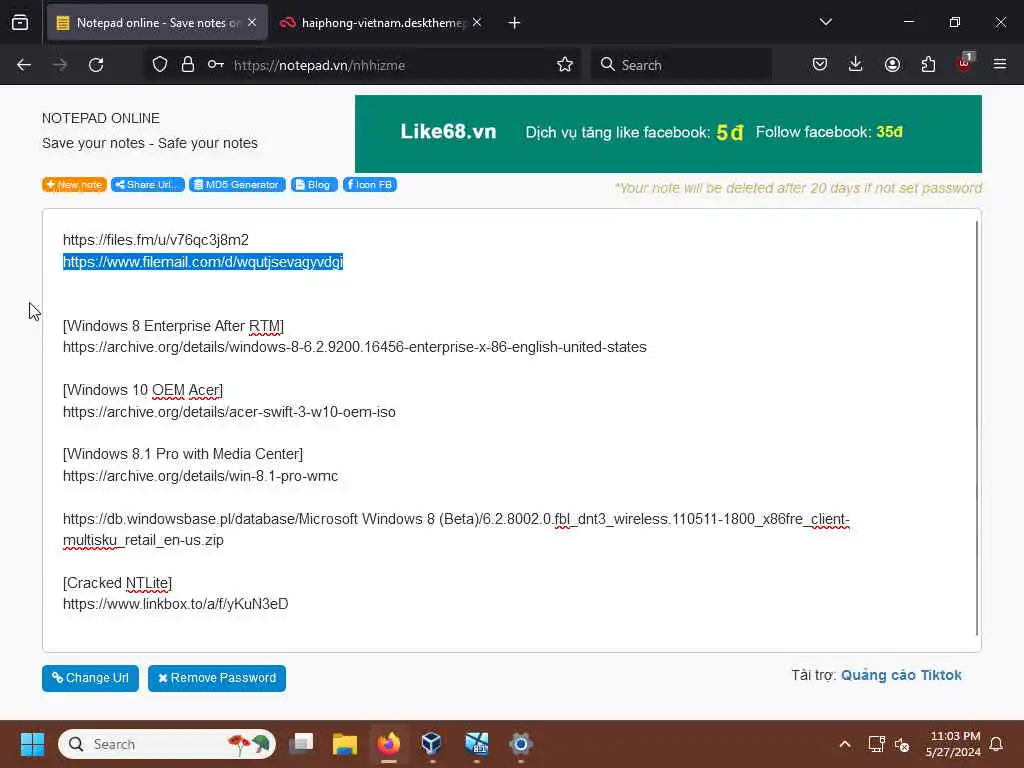
Task: Click the Firefox View icon in the tab bar
Action: click(x=20, y=23)
